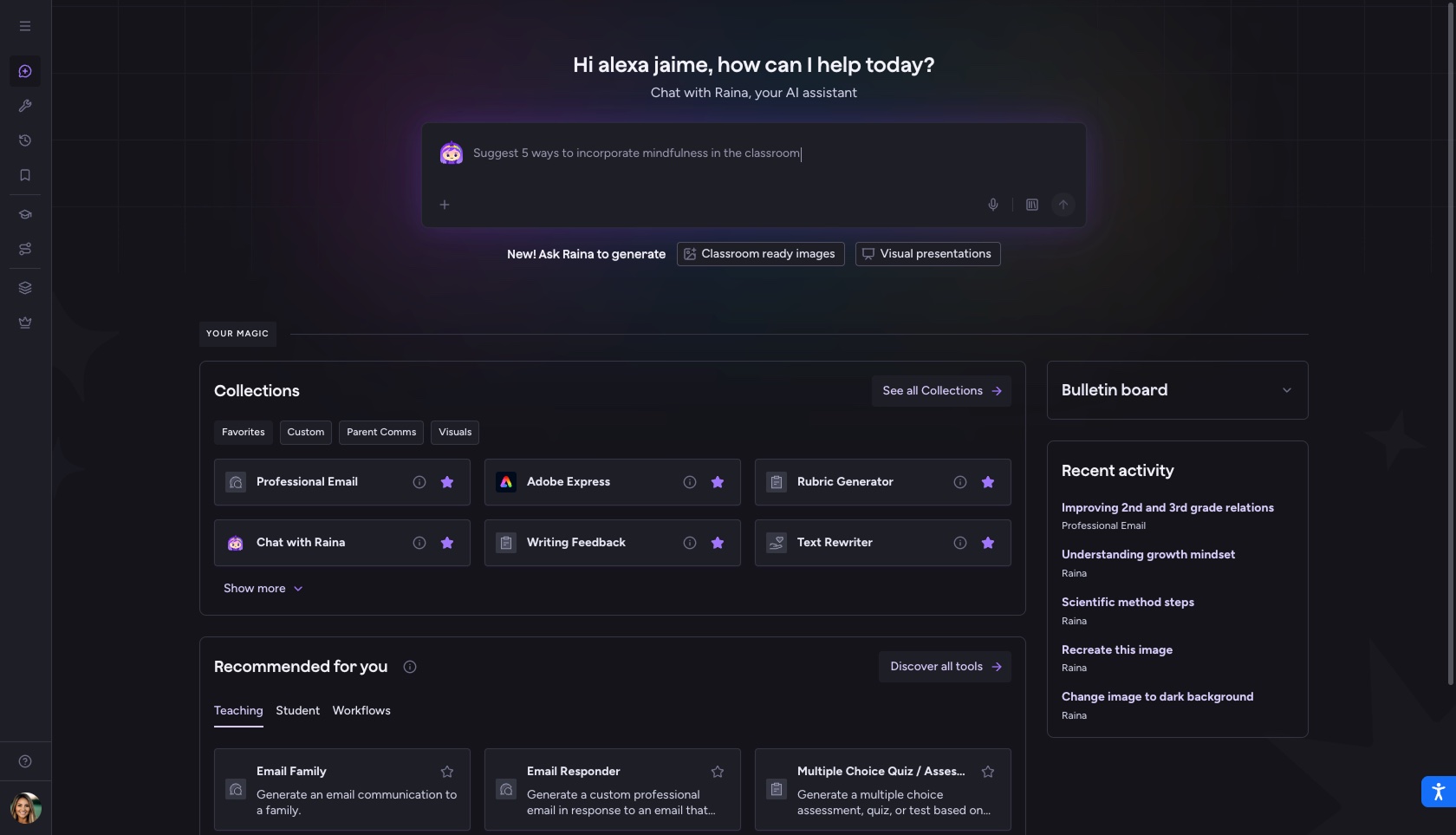
Task: Select the Parent Comms collection filter
Action: click(x=381, y=433)
